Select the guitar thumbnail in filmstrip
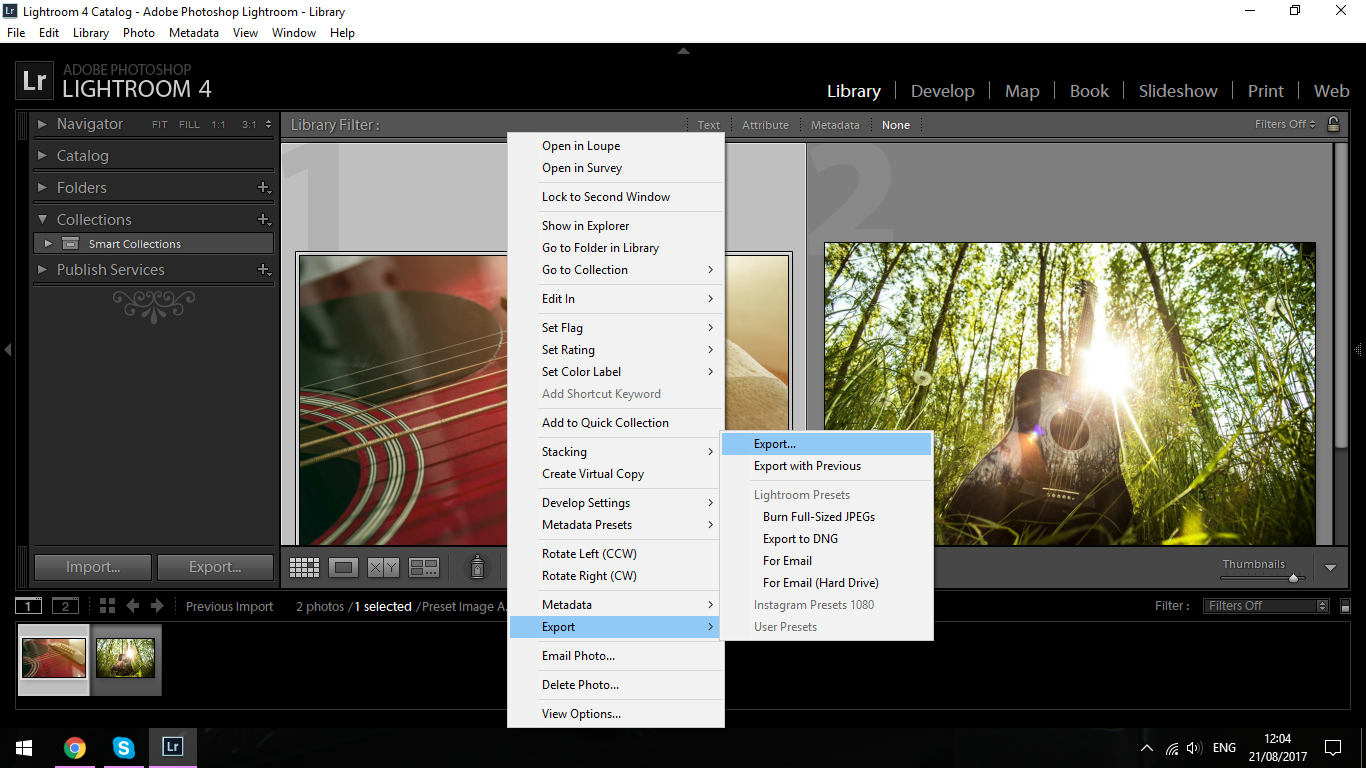1366x768 pixels. [54, 659]
